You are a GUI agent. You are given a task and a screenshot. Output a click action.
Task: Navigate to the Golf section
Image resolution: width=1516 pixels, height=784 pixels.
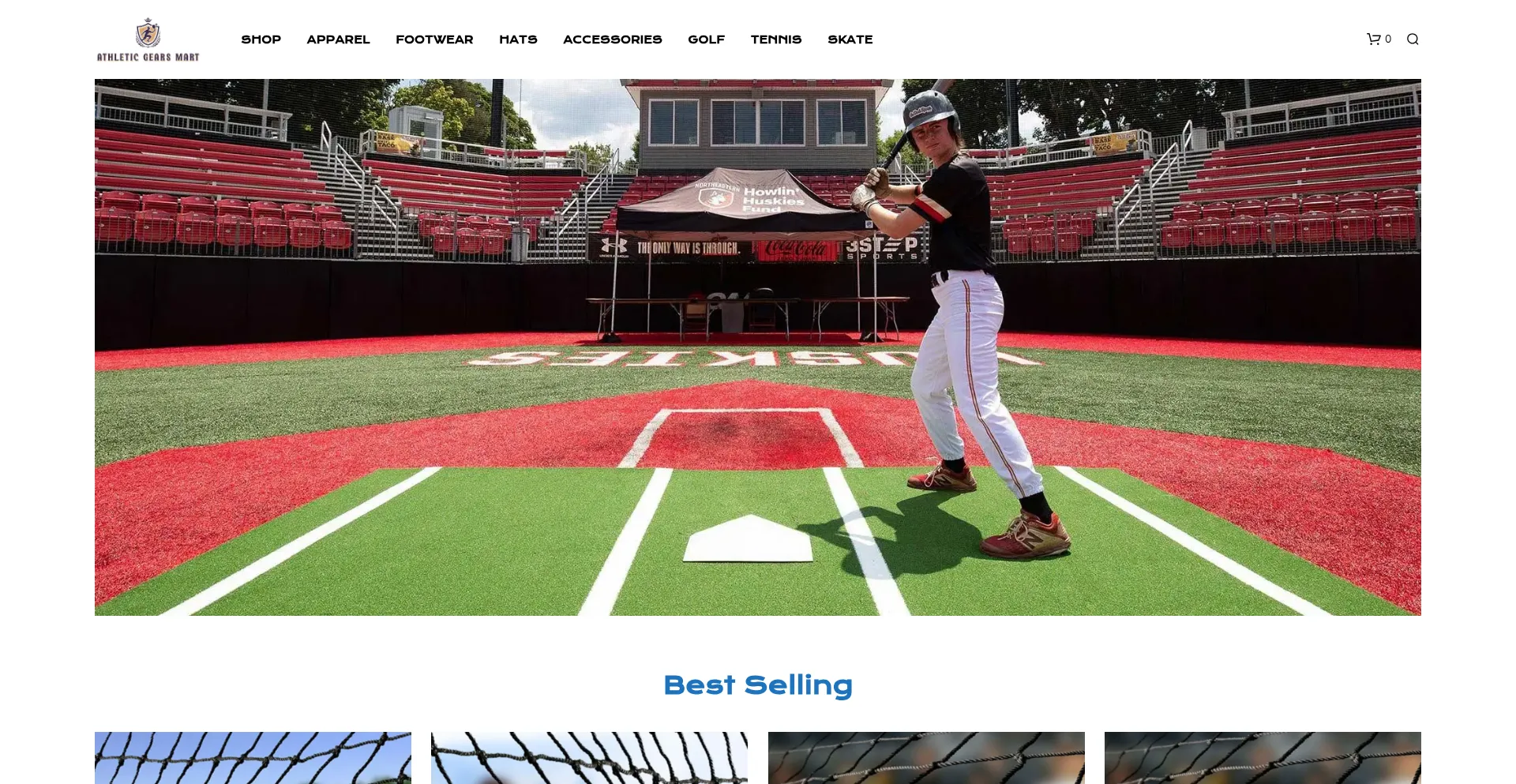706,39
